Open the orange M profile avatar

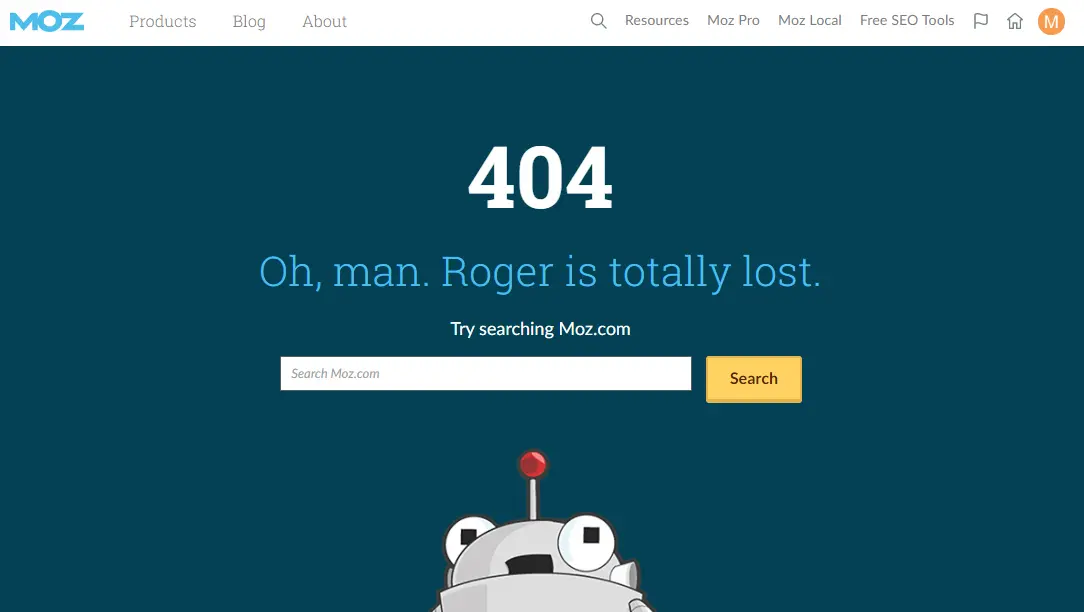[1051, 21]
